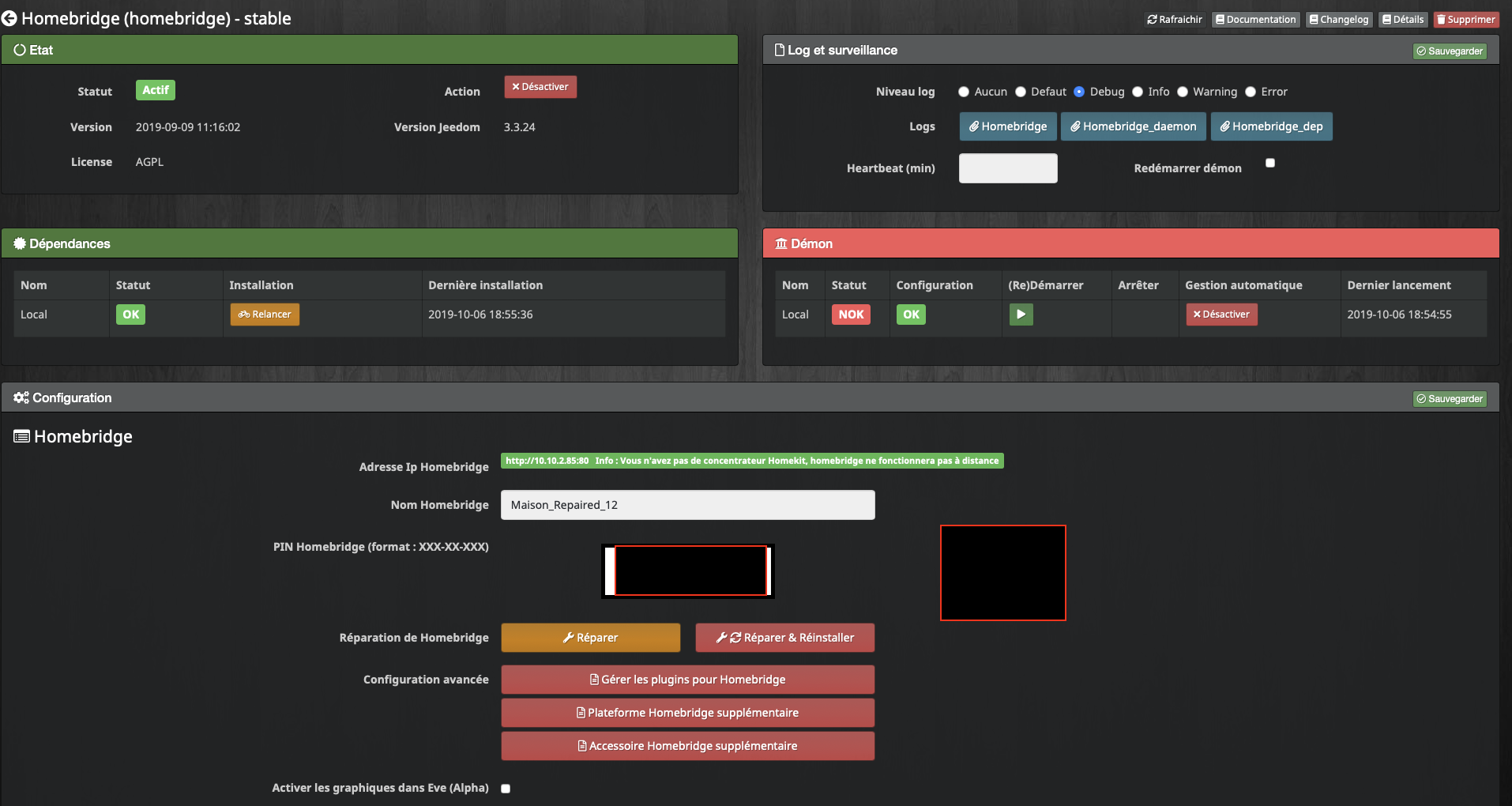Click the back arrow icon beside Homebridge title

(9, 18)
